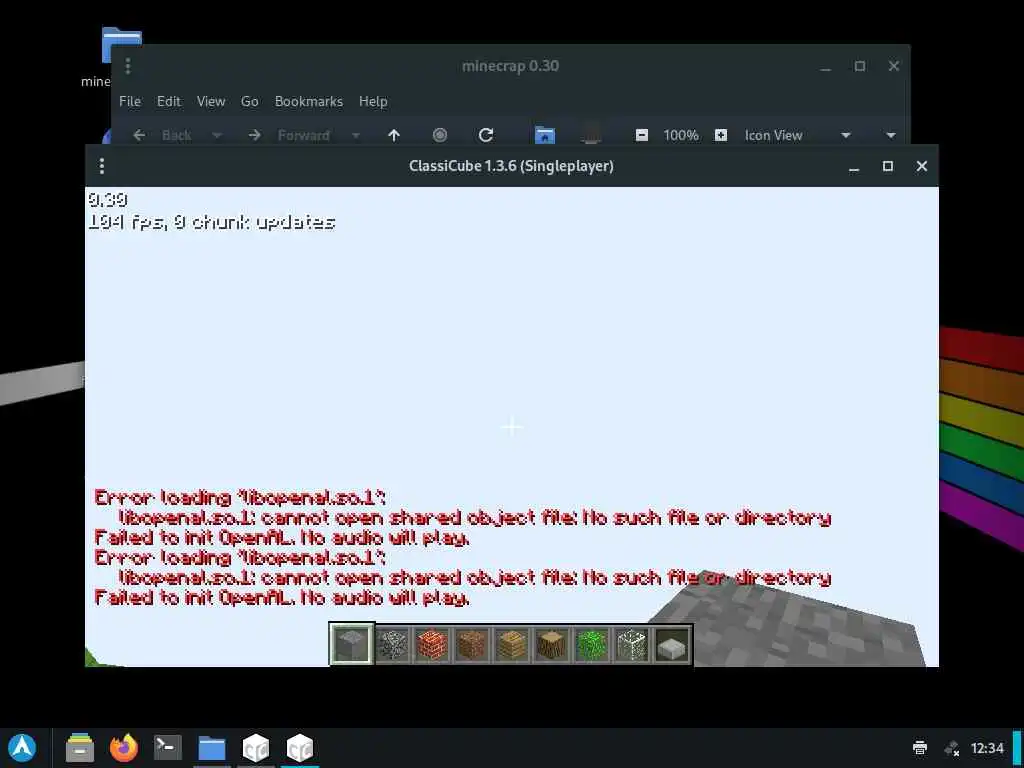Viewport: 1024px width, 768px height.
Task: Open the application launcher on the taskbar
Action: pyautogui.click(x=22, y=748)
